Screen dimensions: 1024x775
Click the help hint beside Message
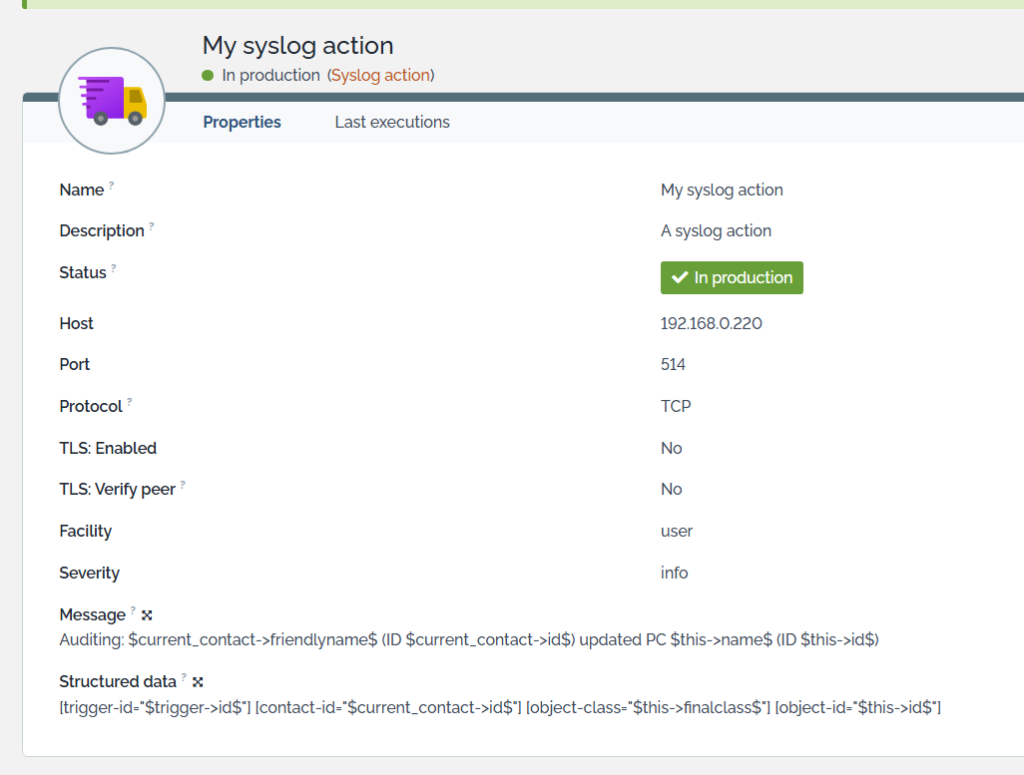(133, 610)
